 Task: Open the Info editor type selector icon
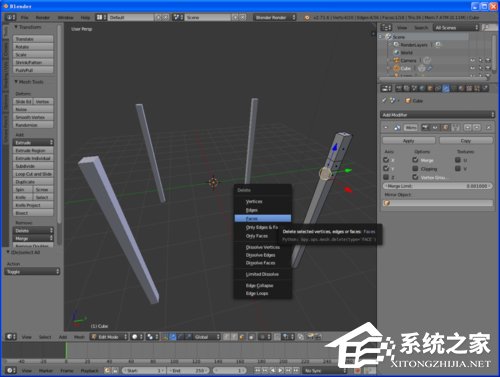10,17
